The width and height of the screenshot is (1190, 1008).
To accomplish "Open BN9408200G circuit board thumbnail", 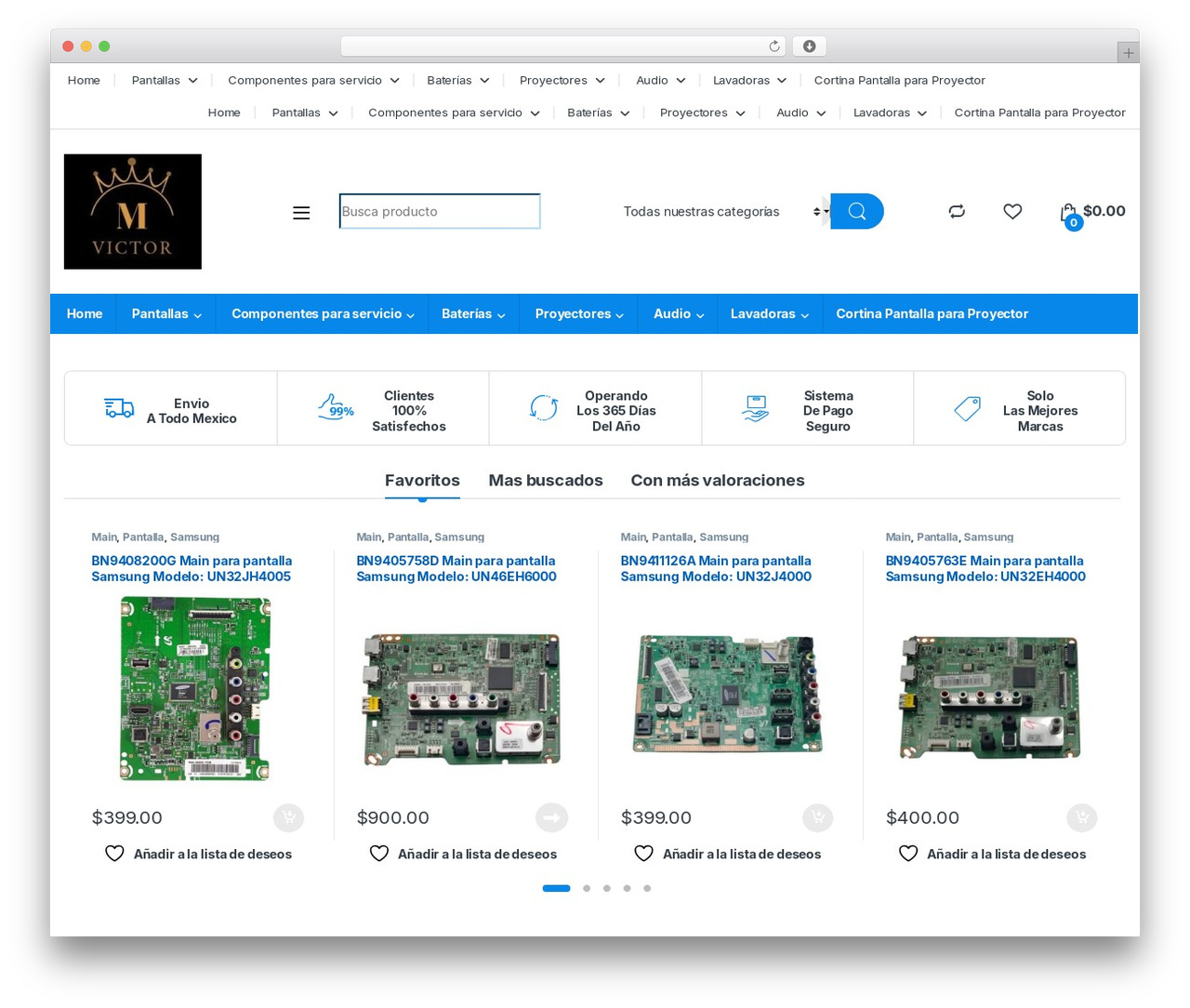I will (x=195, y=688).
